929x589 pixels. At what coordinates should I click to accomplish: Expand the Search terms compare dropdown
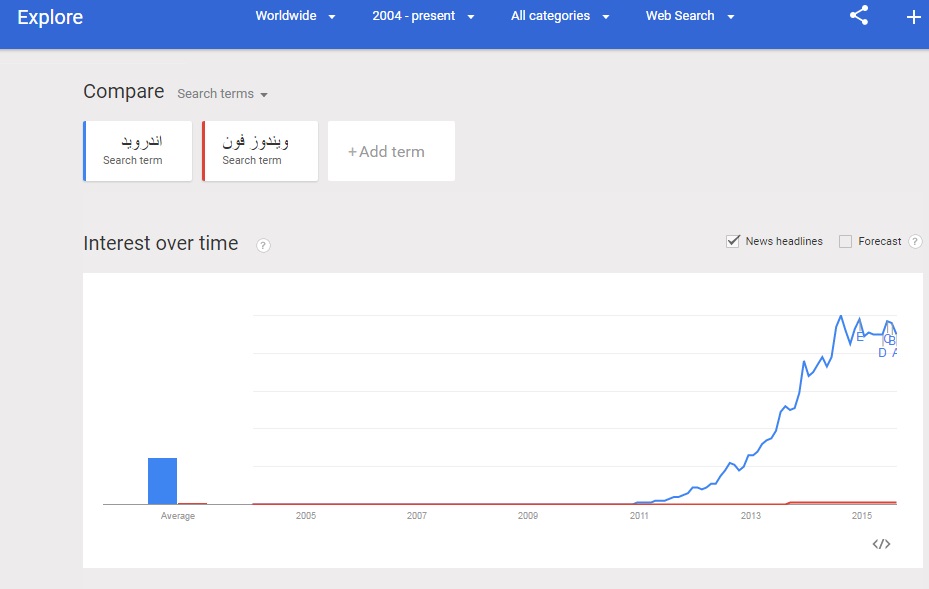click(x=223, y=94)
